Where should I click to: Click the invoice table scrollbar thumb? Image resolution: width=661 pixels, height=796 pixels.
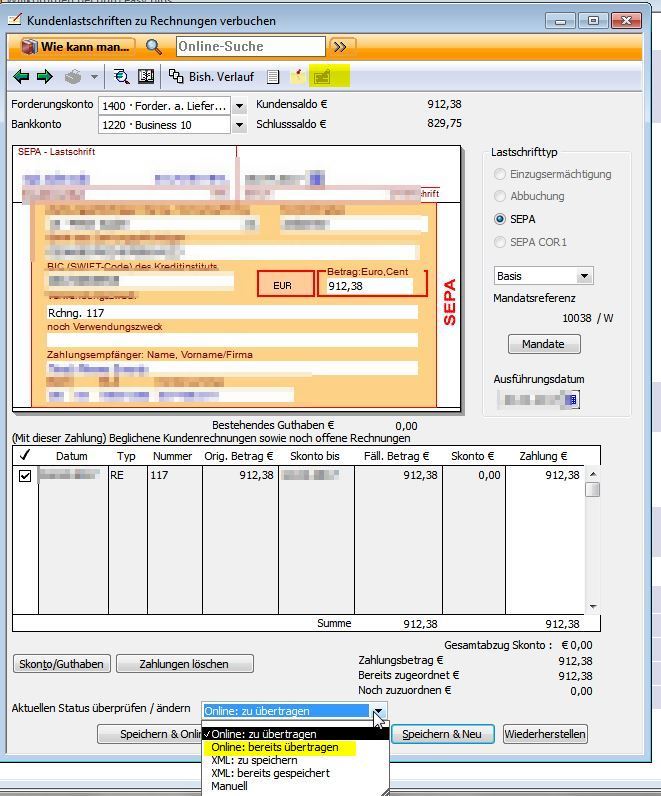(592, 489)
